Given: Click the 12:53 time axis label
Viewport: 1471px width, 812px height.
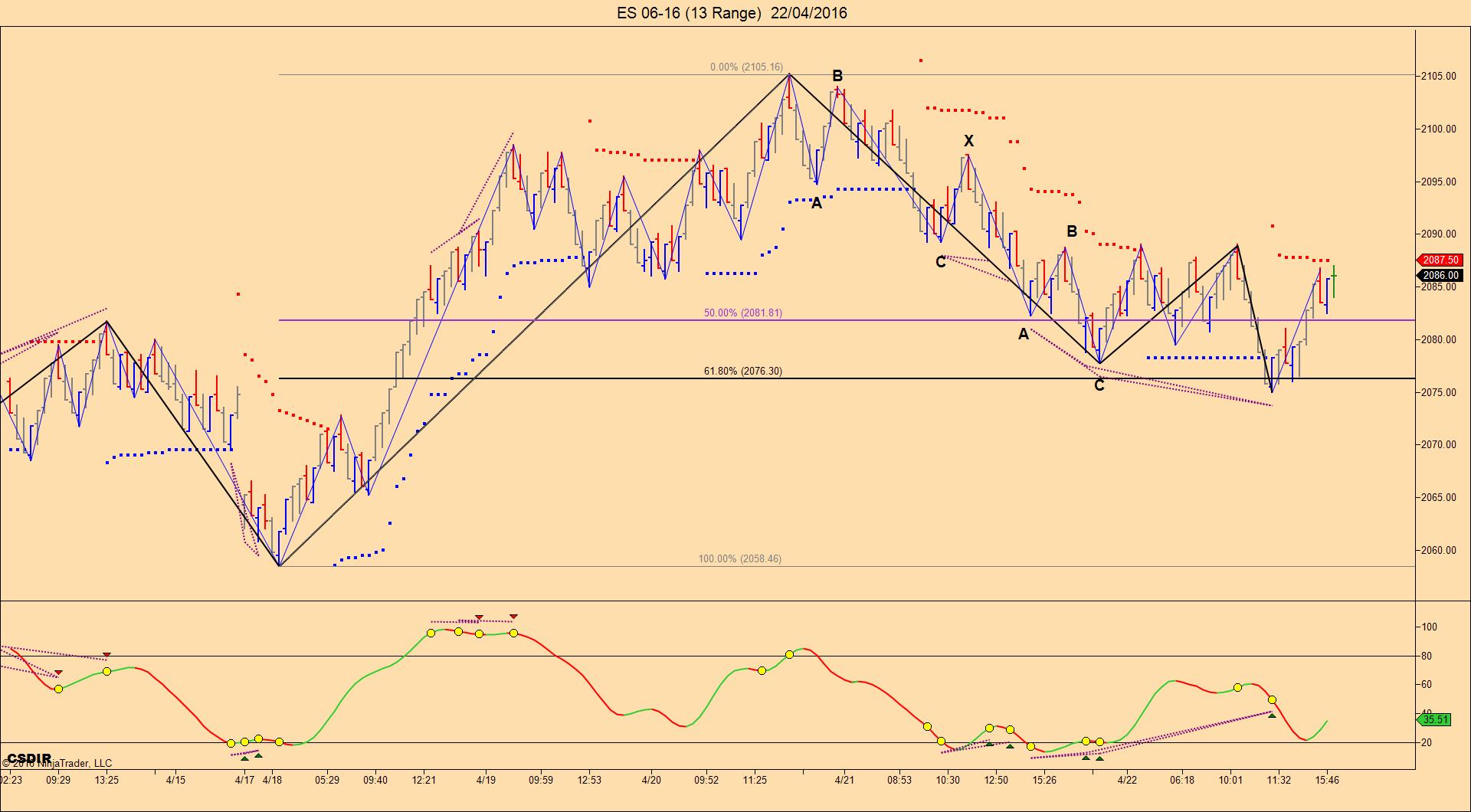Looking at the screenshot, I should (x=589, y=781).
